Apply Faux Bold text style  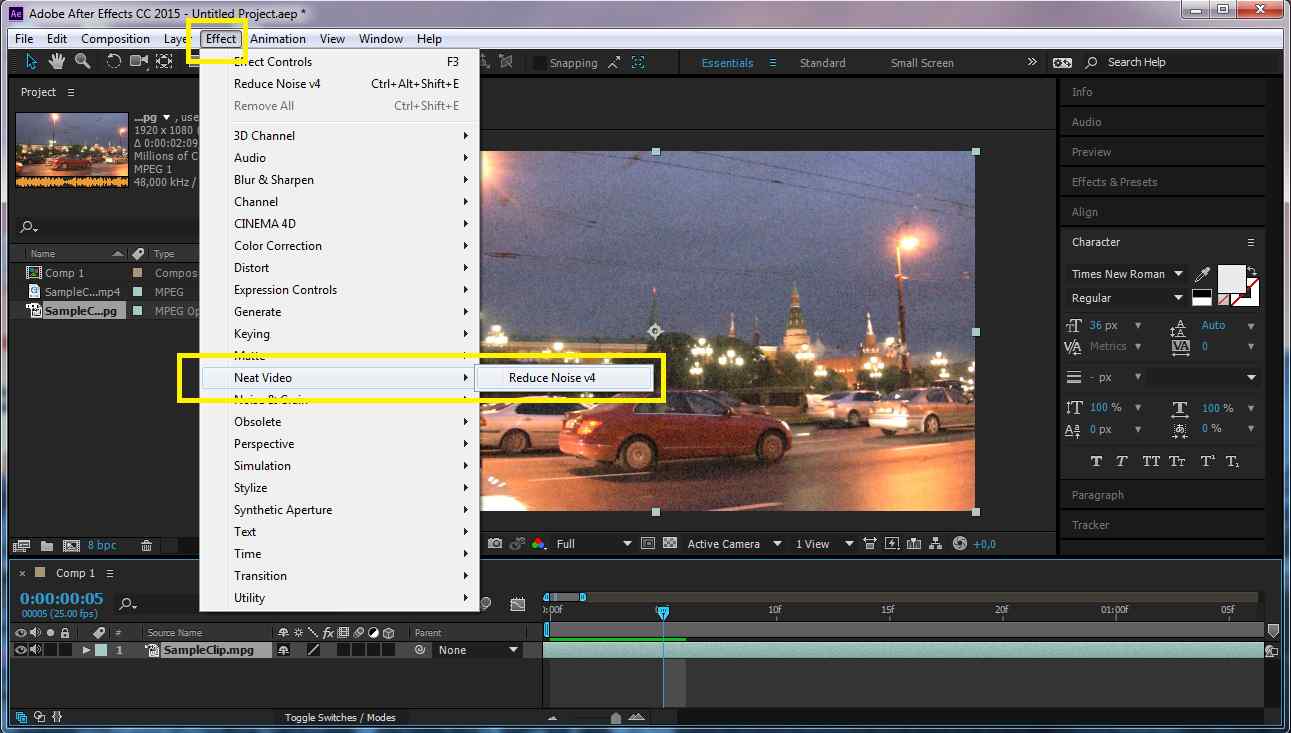[x=1096, y=461]
